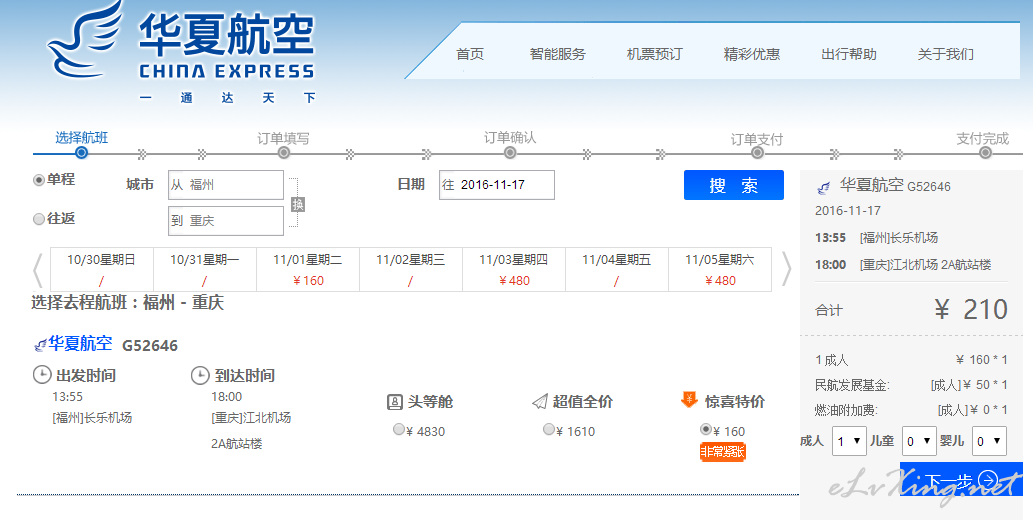
Task: Click the airline logo in summary panel
Action: (824, 187)
